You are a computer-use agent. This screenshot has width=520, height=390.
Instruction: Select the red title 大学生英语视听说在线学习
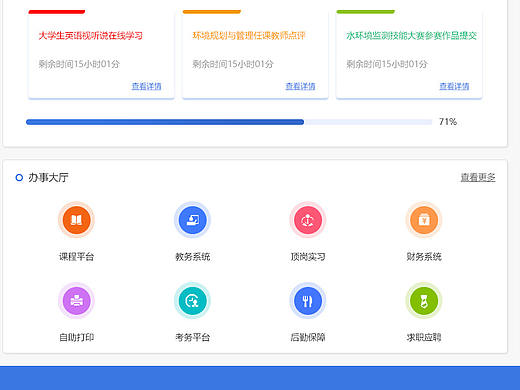90,36
